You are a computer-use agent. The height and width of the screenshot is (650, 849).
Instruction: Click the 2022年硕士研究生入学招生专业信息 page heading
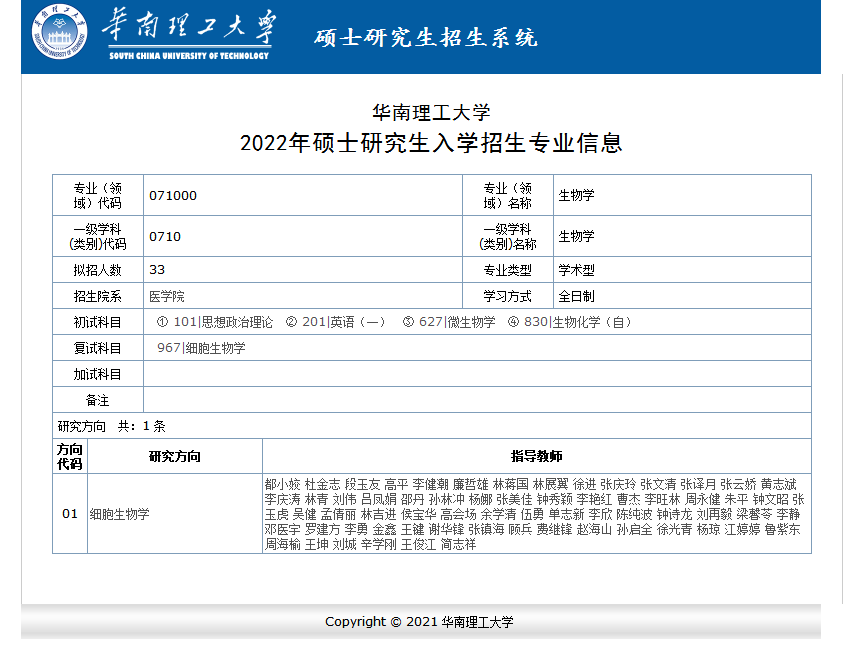point(431,144)
